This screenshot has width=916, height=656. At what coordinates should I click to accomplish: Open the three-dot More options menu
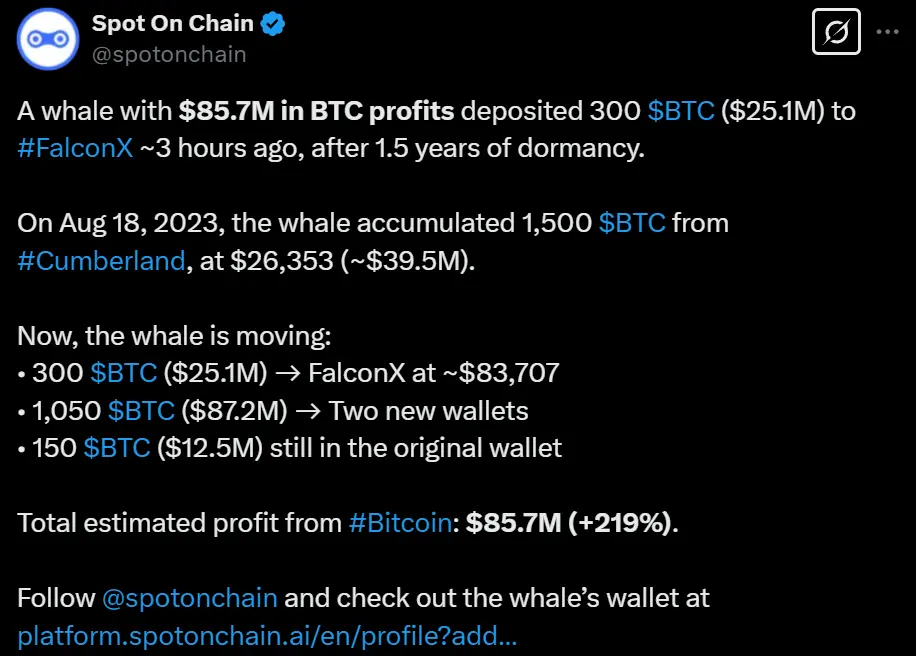point(887,32)
